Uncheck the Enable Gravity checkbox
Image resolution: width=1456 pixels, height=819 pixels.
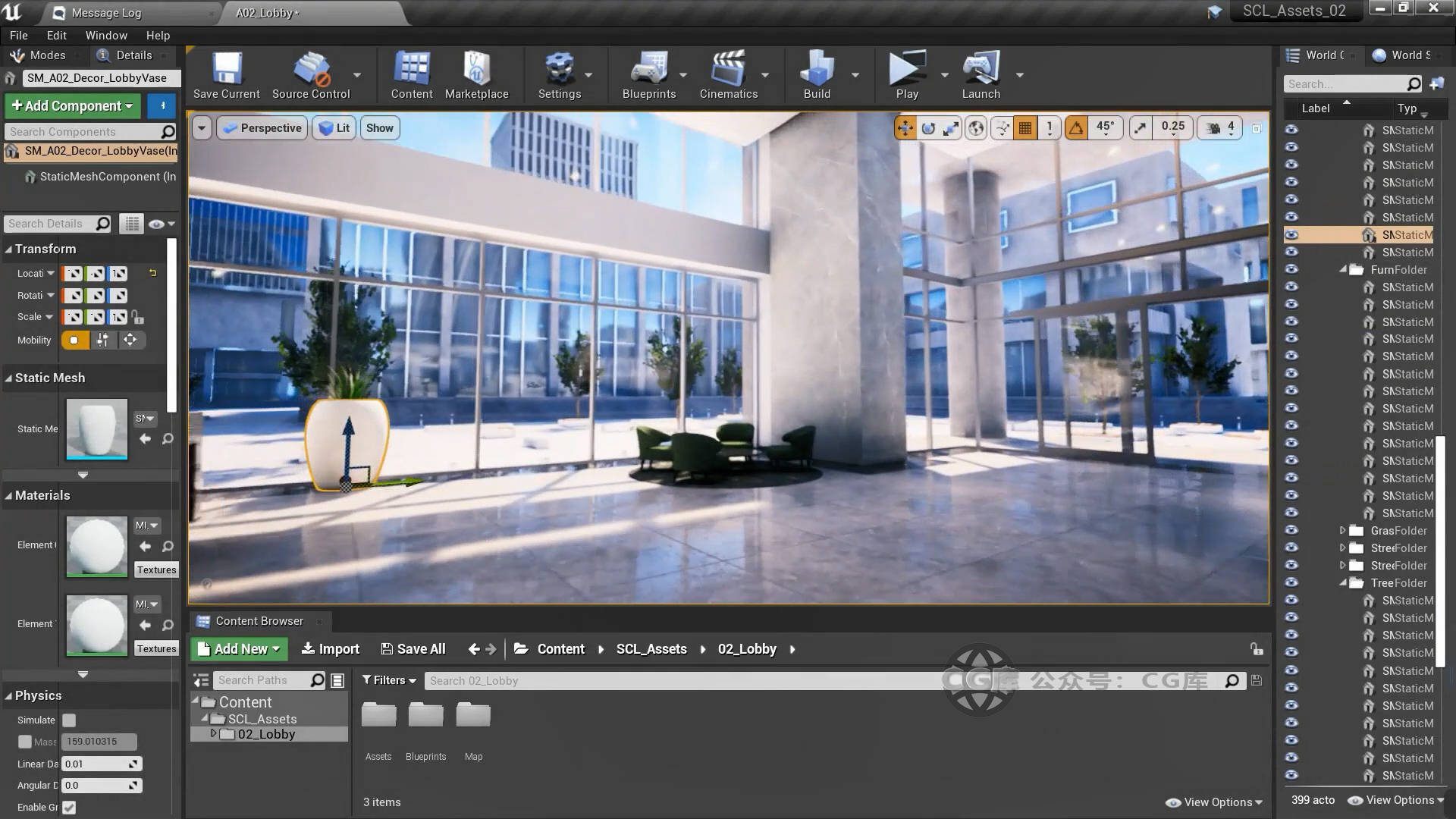pyautogui.click(x=69, y=808)
